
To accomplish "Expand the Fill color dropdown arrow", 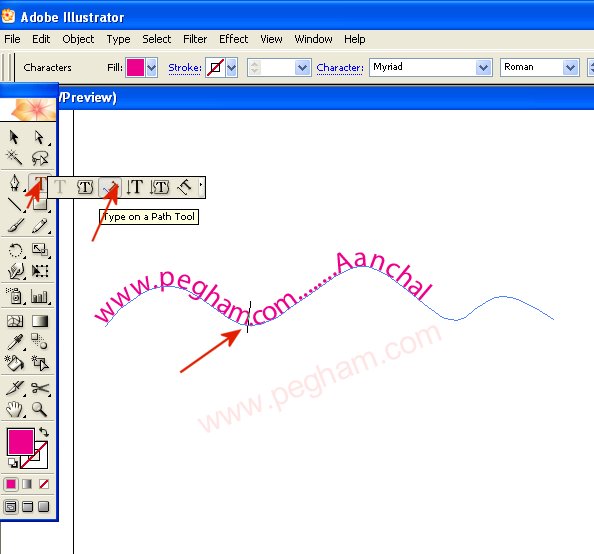I will click(152, 68).
